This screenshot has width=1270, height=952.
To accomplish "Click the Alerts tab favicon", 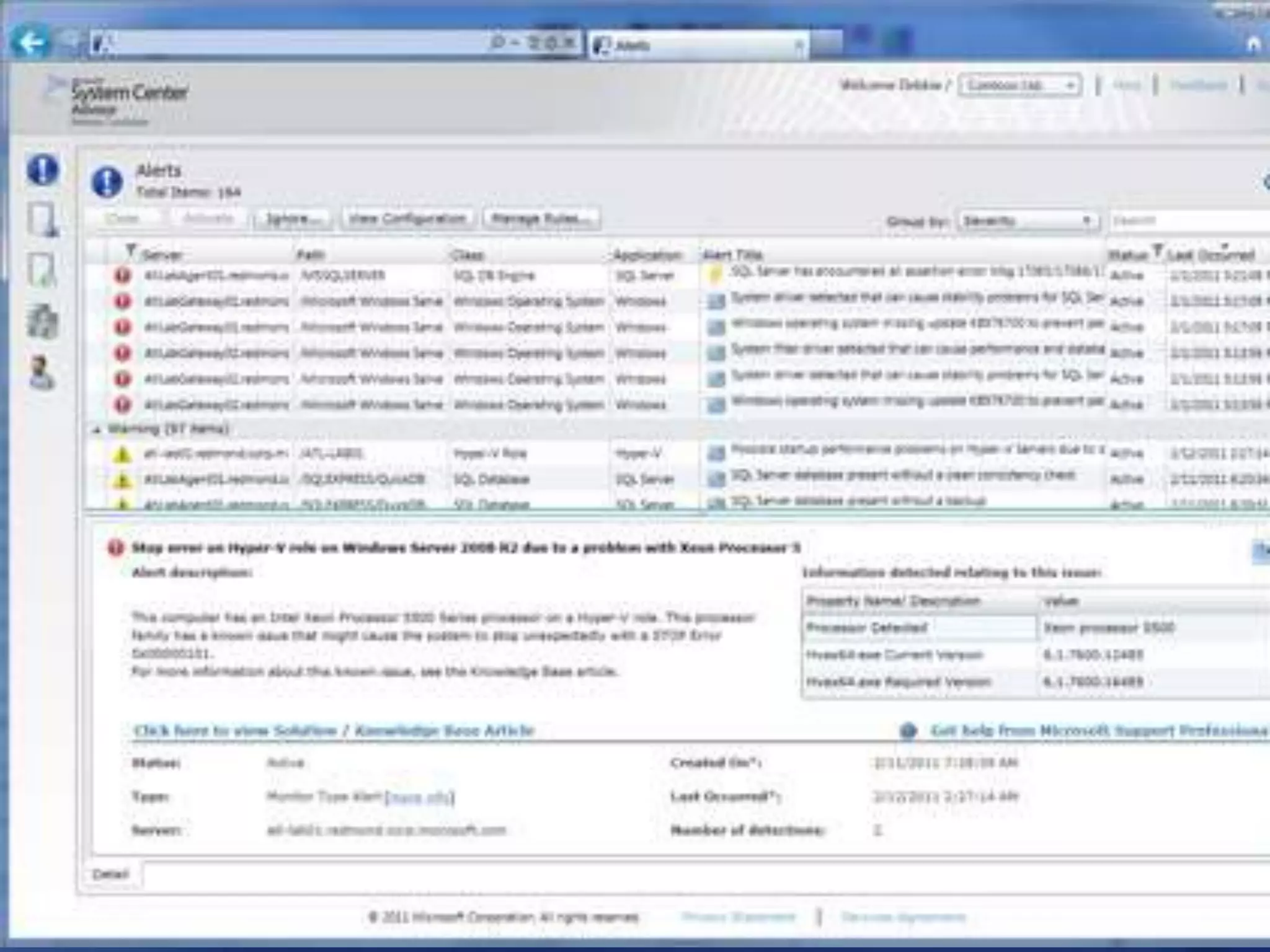I will click(x=602, y=45).
